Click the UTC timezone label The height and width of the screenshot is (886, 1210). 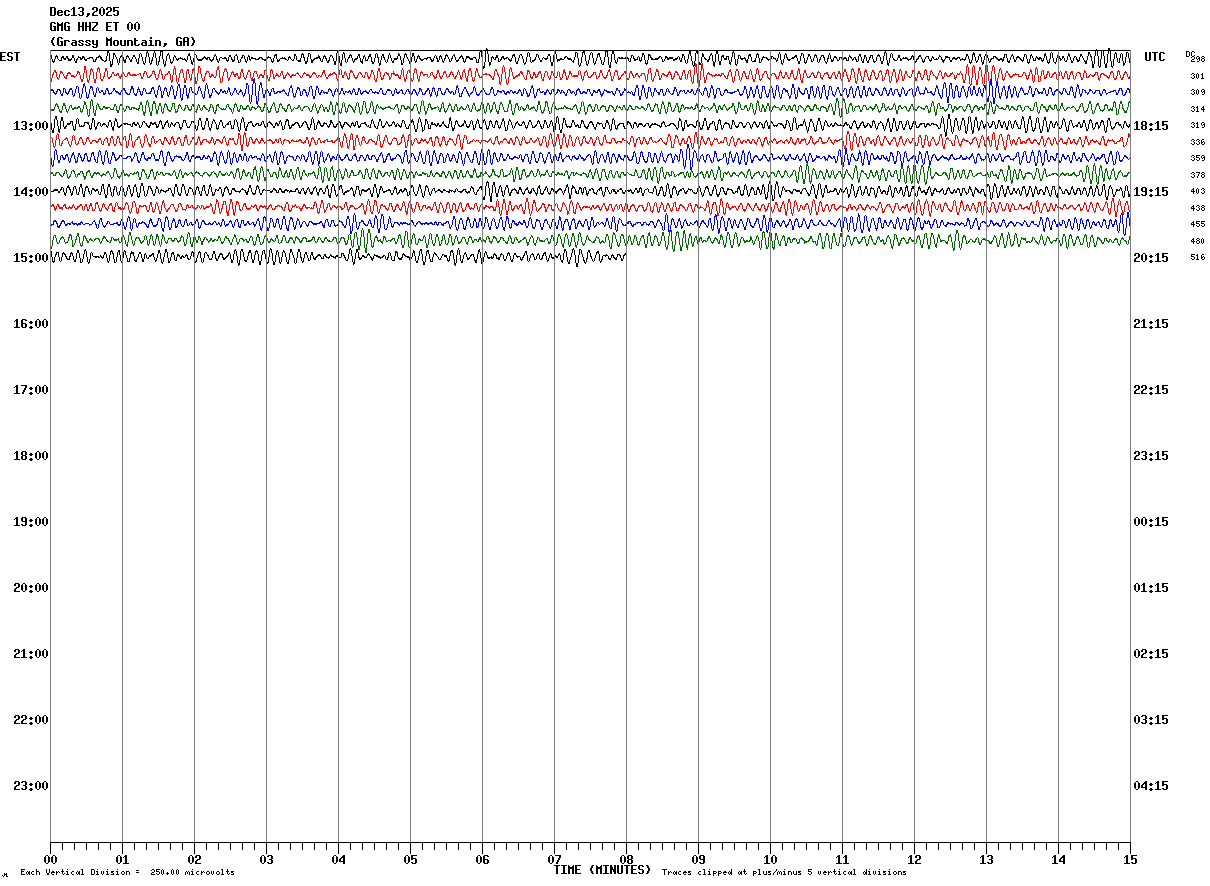click(x=1155, y=57)
